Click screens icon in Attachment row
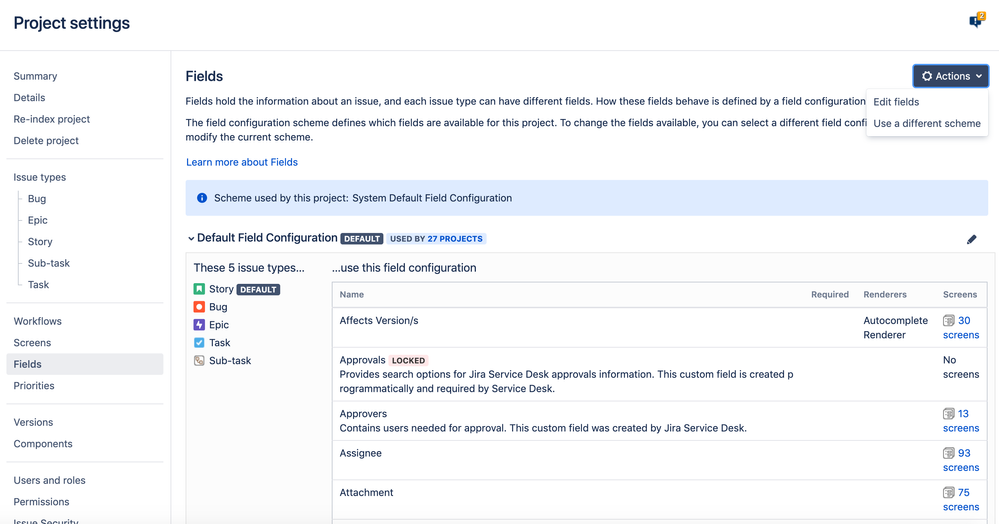Viewport: 999px width, 524px height. click(x=949, y=493)
